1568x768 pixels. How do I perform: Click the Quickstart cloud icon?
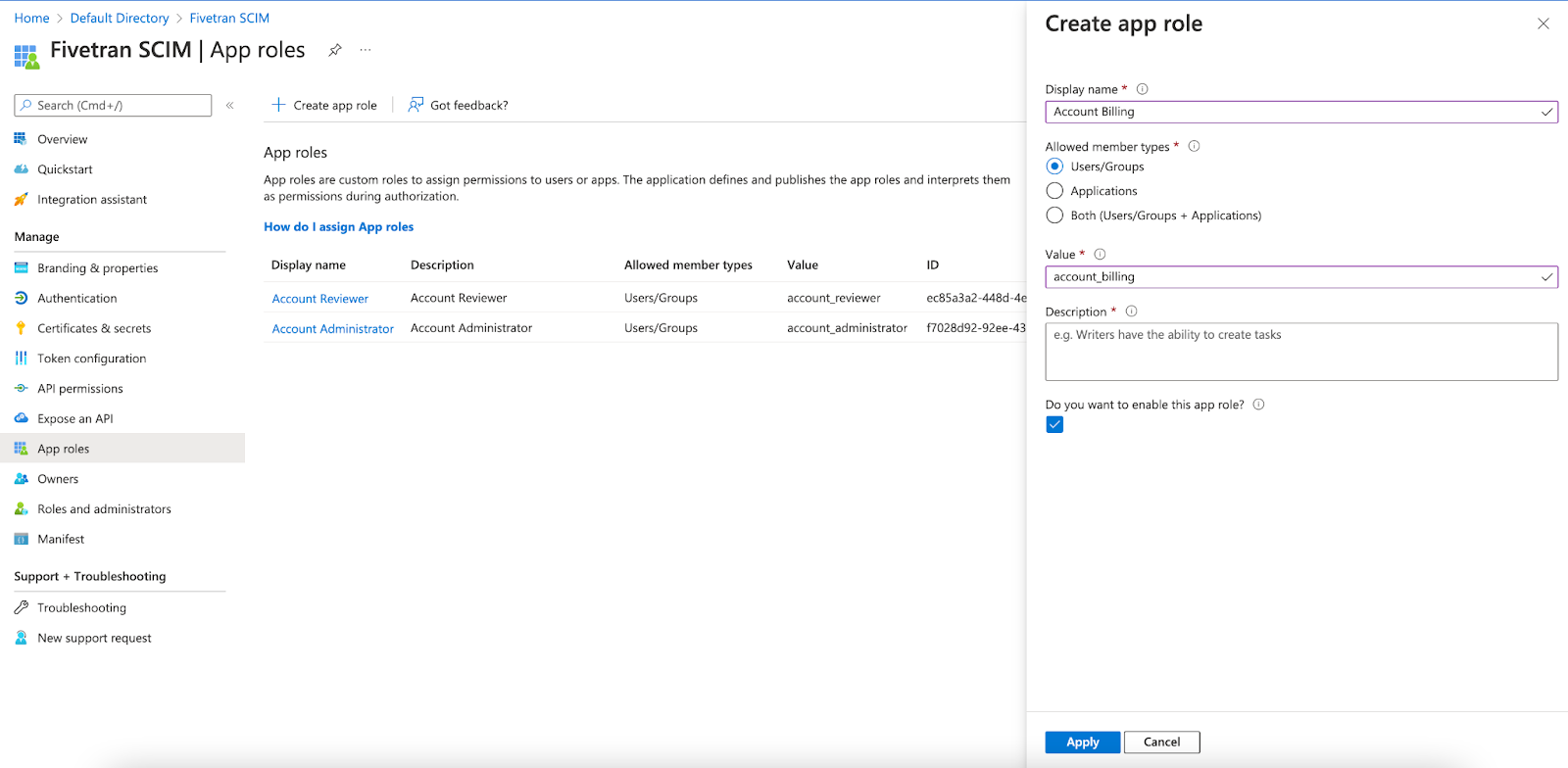pyautogui.click(x=21, y=169)
